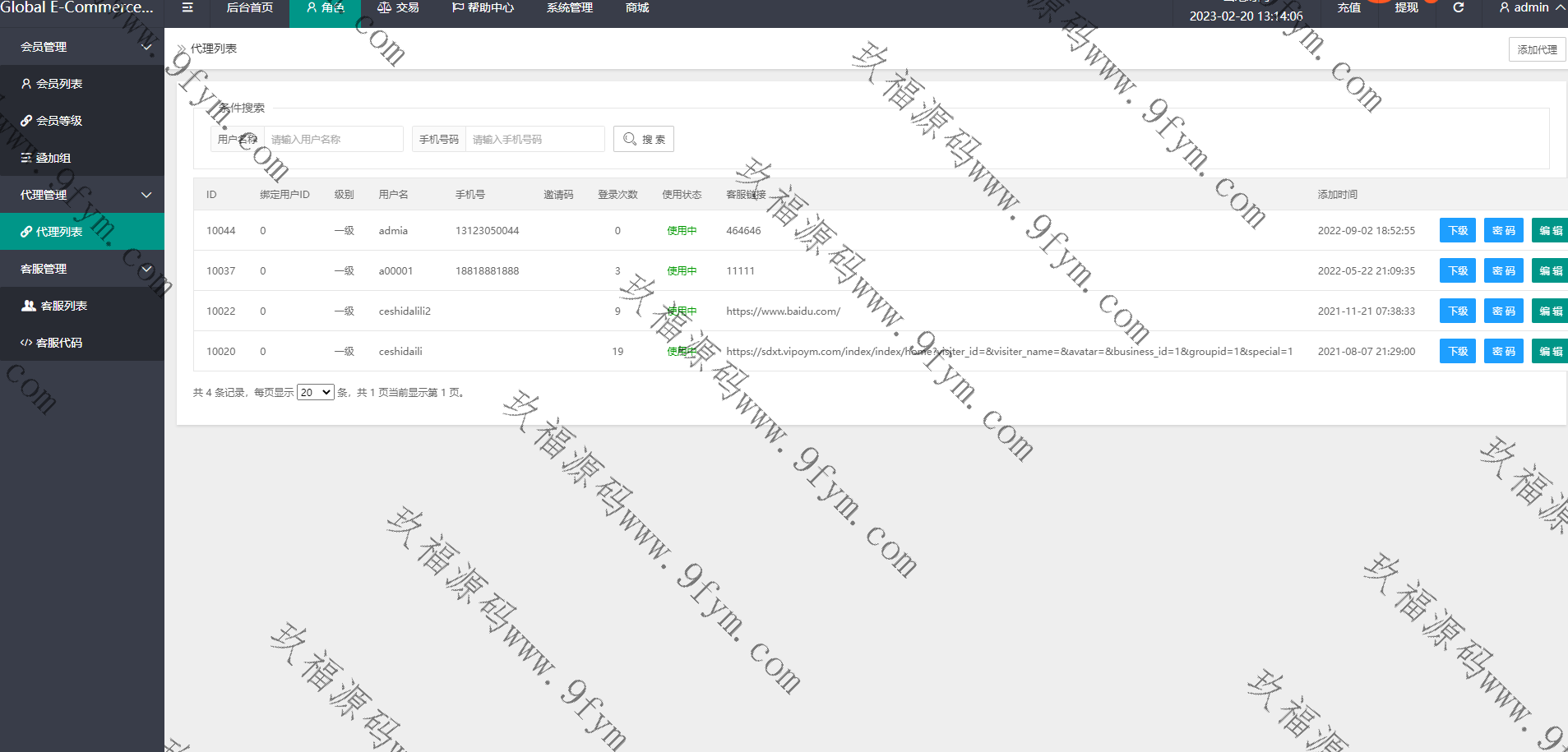The width and height of the screenshot is (1568, 752).
Task: Go to the 帮助中心 top tab
Action: click(x=483, y=8)
